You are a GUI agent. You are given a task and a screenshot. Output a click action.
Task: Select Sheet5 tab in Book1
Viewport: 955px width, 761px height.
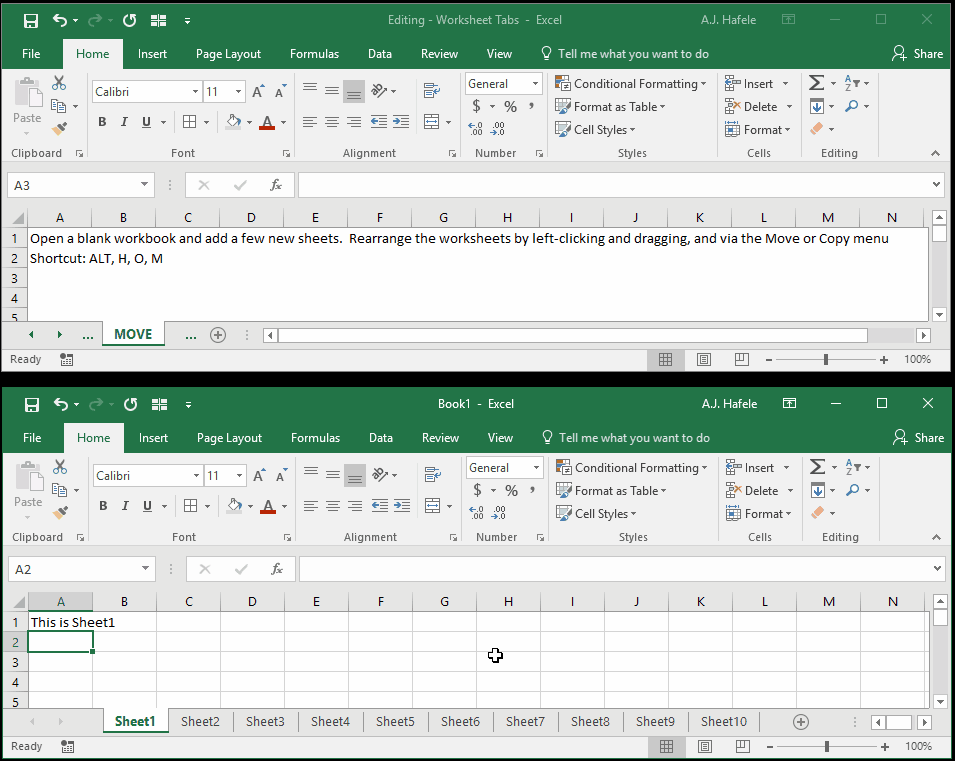pyautogui.click(x=395, y=722)
